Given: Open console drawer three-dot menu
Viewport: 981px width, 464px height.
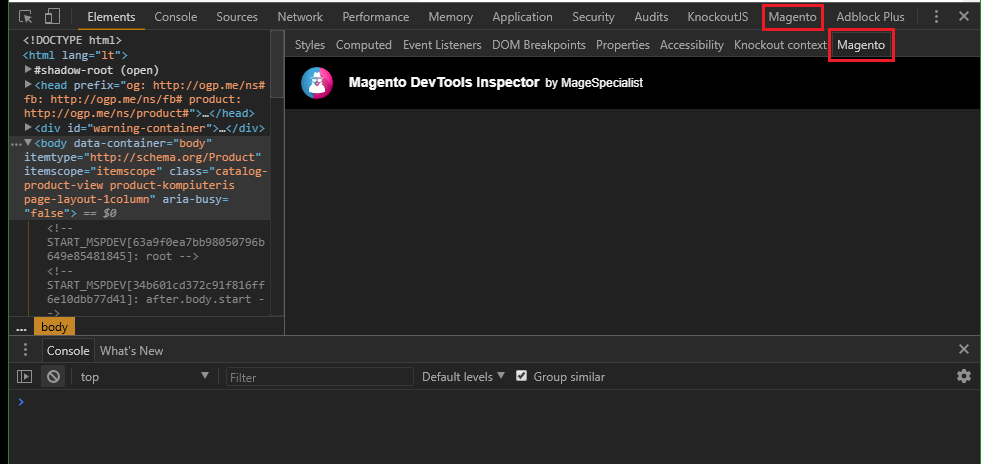Looking at the screenshot, I should (x=25, y=350).
